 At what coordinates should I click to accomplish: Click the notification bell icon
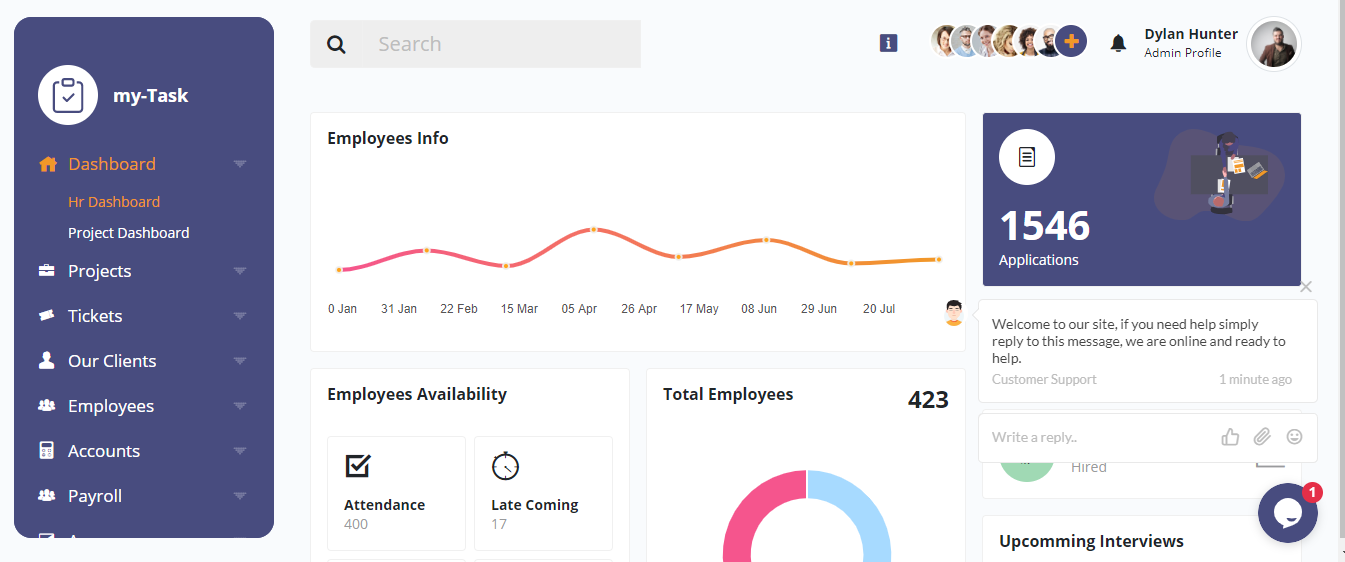(x=1118, y=43)
